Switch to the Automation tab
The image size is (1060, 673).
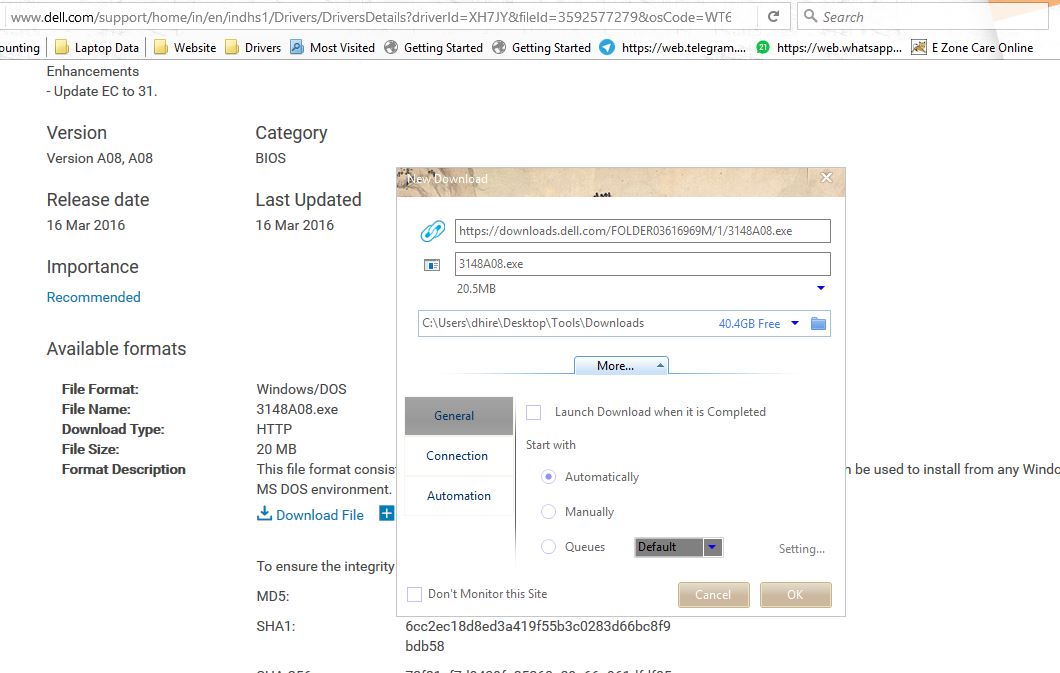tap(459, 496)
